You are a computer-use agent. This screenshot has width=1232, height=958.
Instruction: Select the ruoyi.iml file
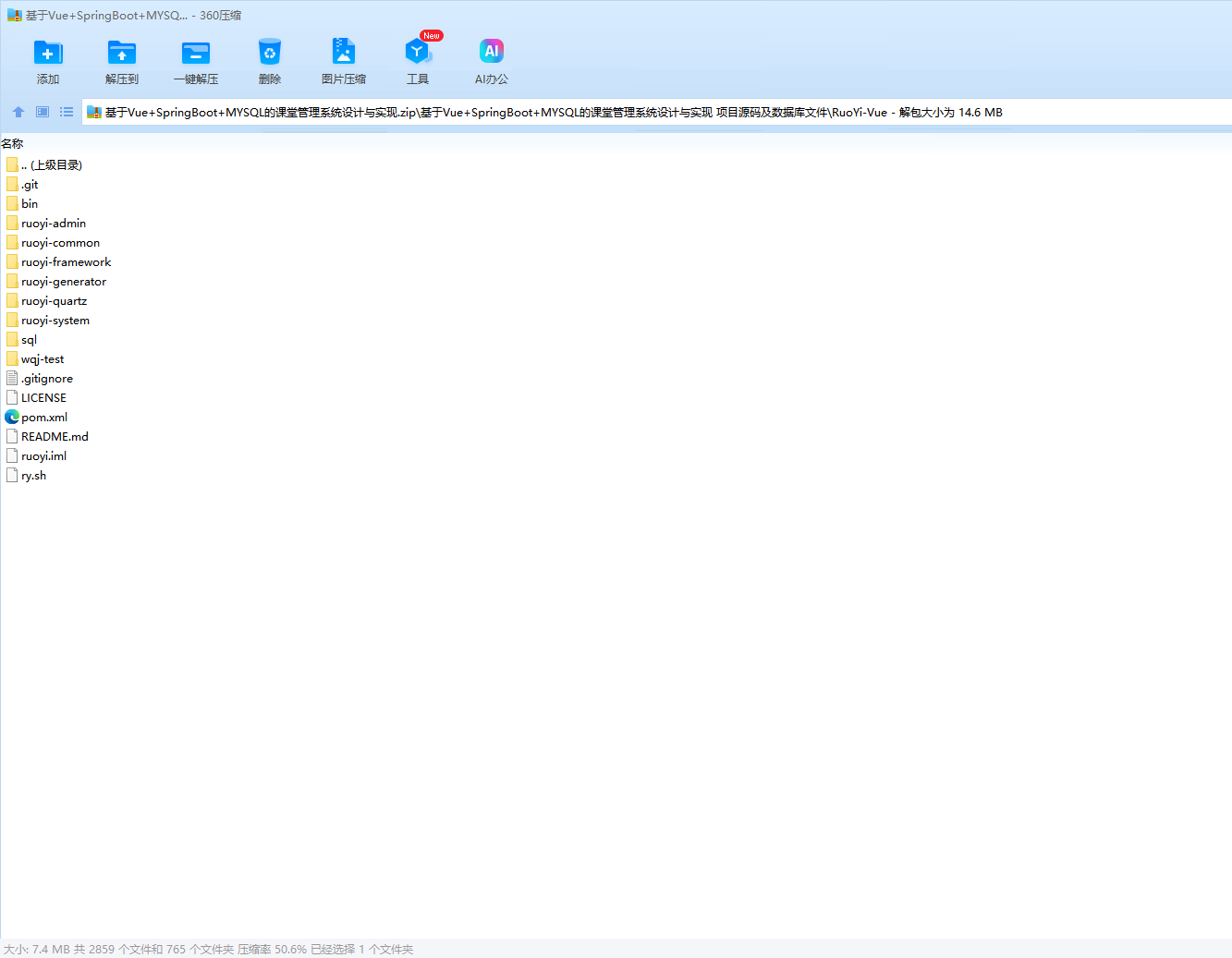pos(36,455)
